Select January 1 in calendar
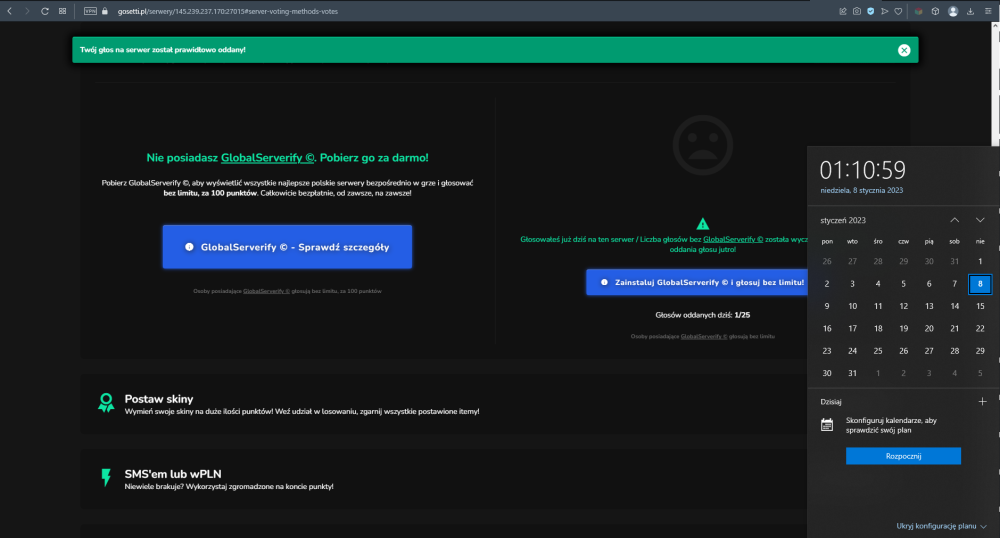 click(x=980, y=261)
